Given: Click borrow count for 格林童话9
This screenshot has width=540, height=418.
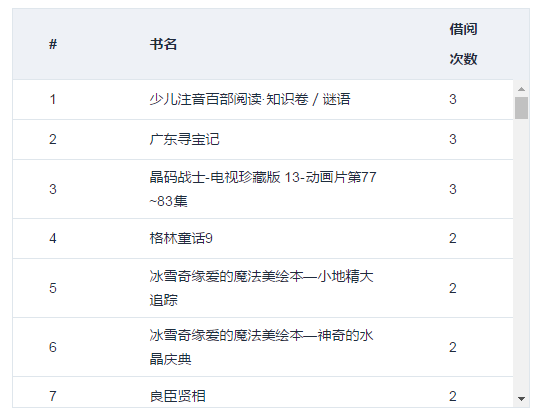Looking at the screenshot, I should pos(453,238).
